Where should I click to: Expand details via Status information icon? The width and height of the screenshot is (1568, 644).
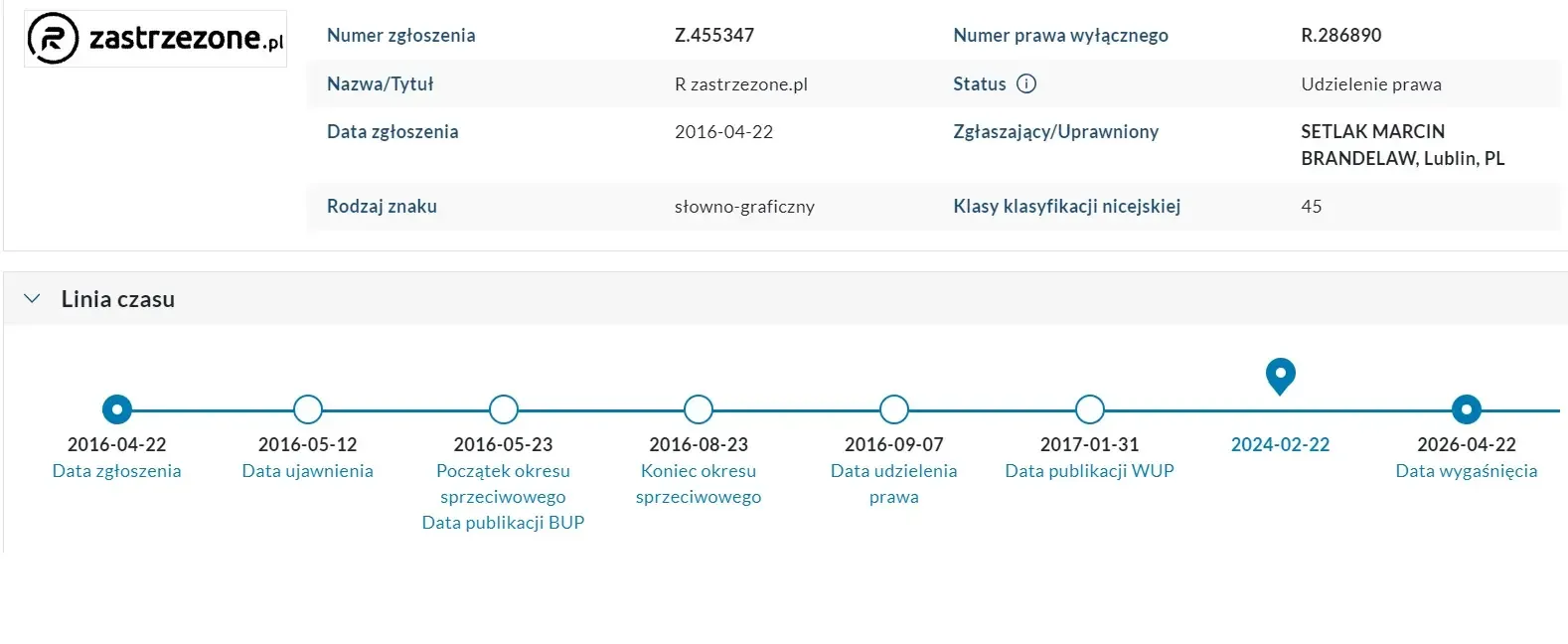point(1028,84)
